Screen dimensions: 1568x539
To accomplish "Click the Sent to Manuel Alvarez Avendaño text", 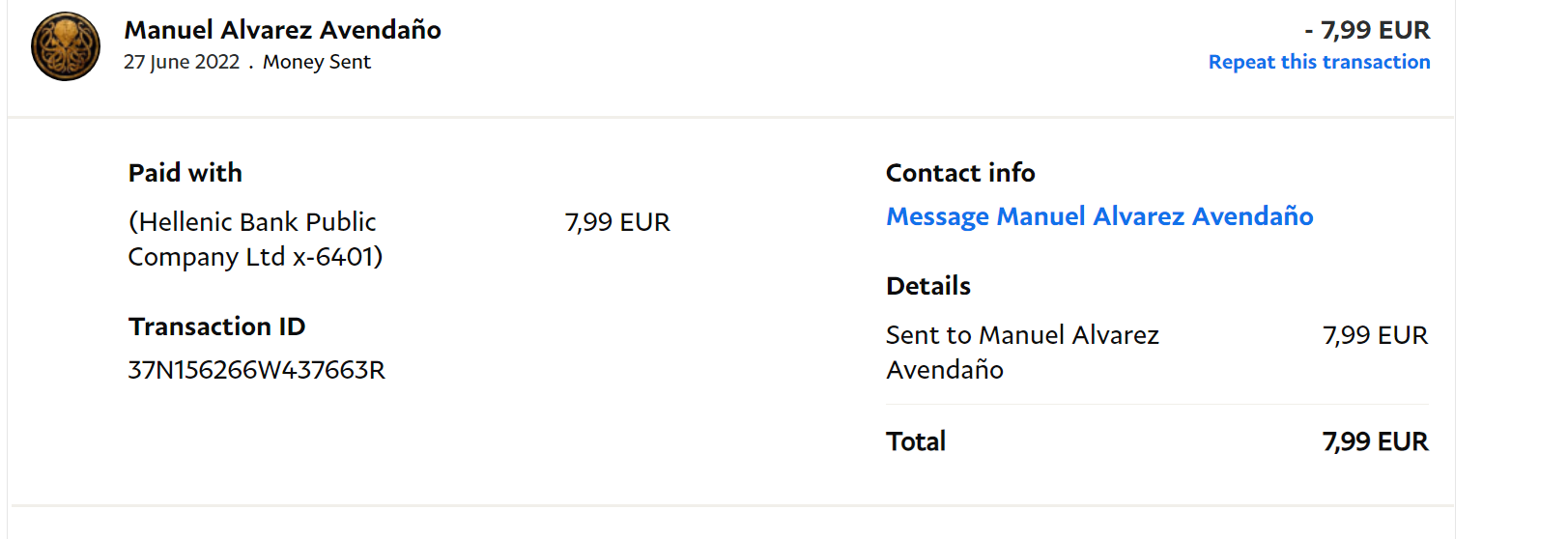I will (1022, 352).
